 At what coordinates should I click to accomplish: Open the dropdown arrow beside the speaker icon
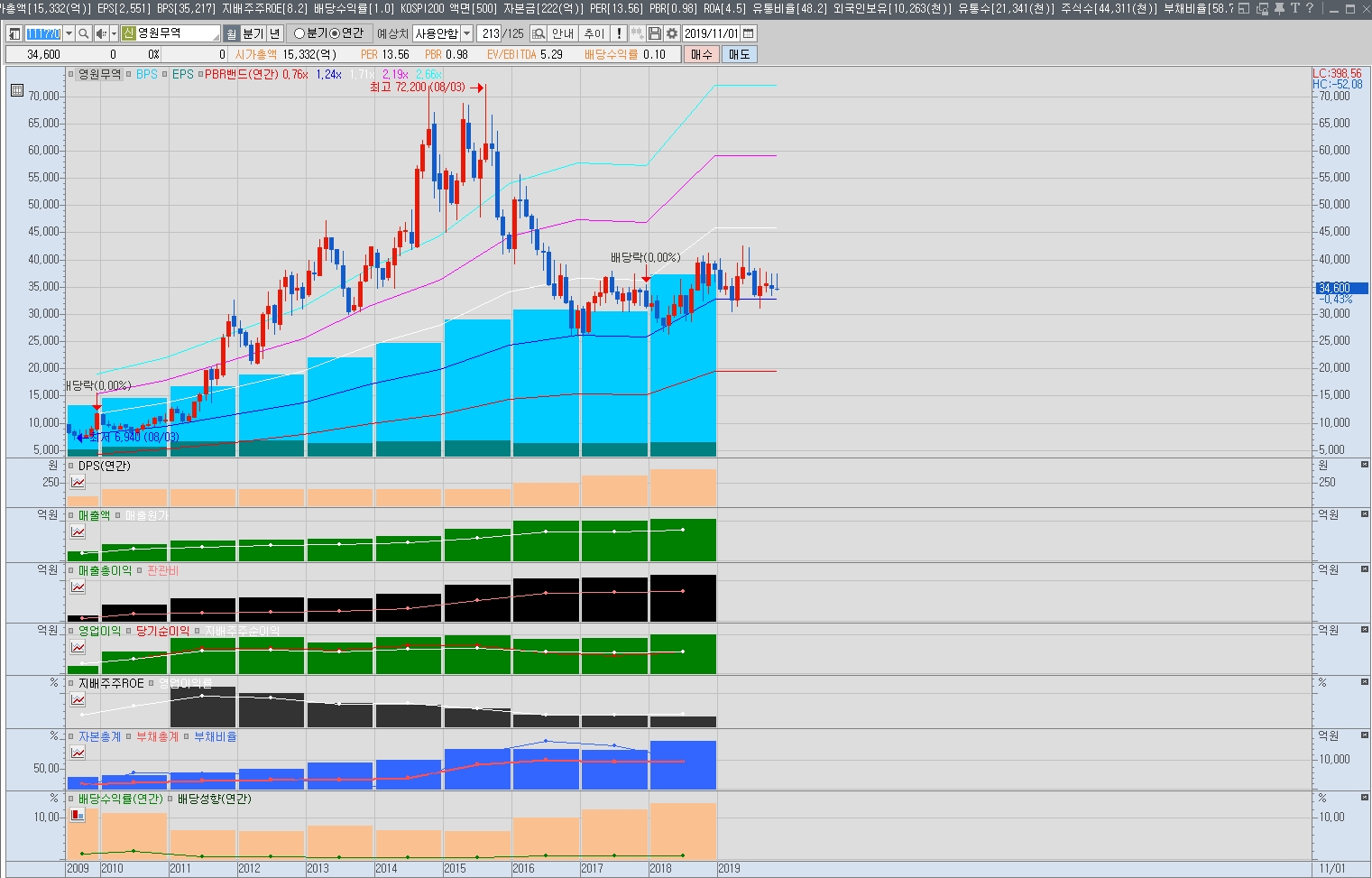click(114, 33)
